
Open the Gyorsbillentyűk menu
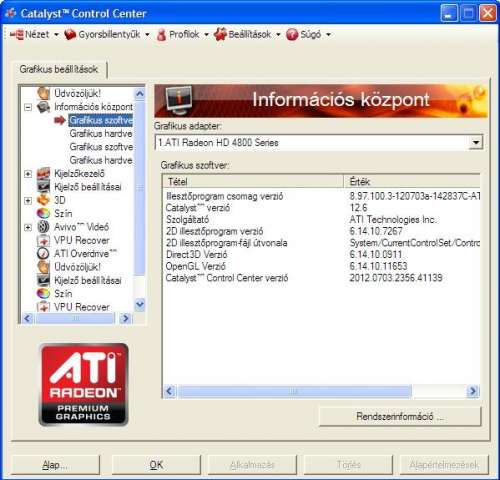click(107, 34)
